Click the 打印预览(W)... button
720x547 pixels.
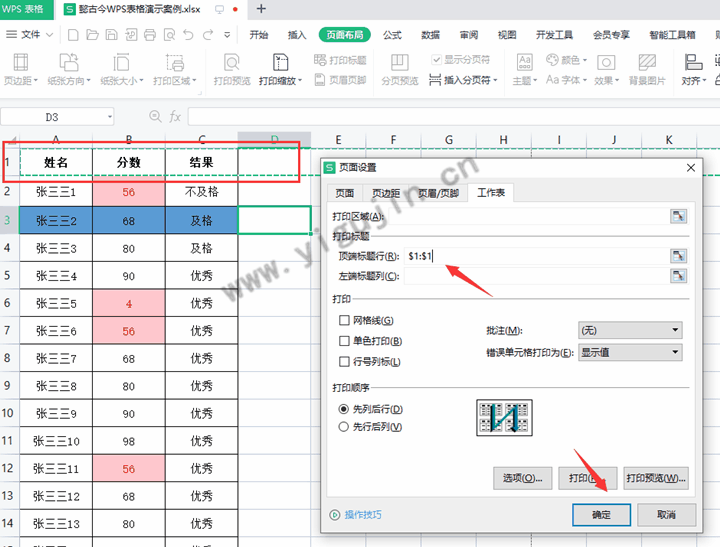click(656, 478)
